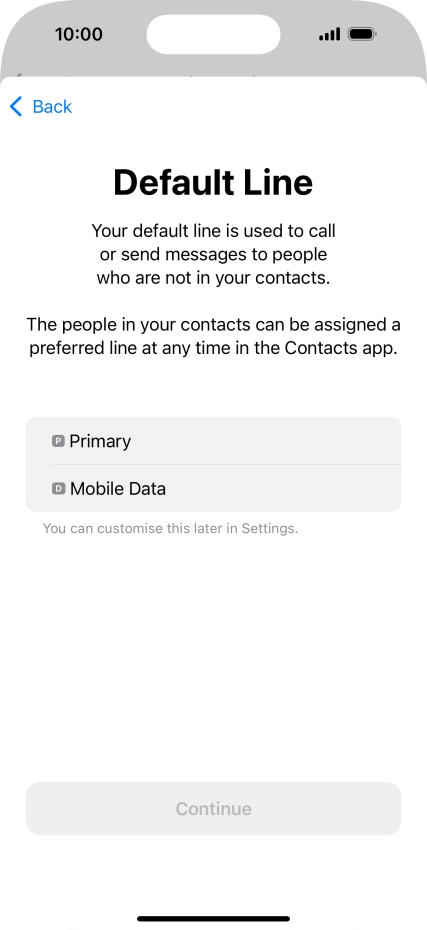The width and height of the screenshot is (427, 930).
Task: Tap empty space right of Primary row
Action: pos(267,441)
